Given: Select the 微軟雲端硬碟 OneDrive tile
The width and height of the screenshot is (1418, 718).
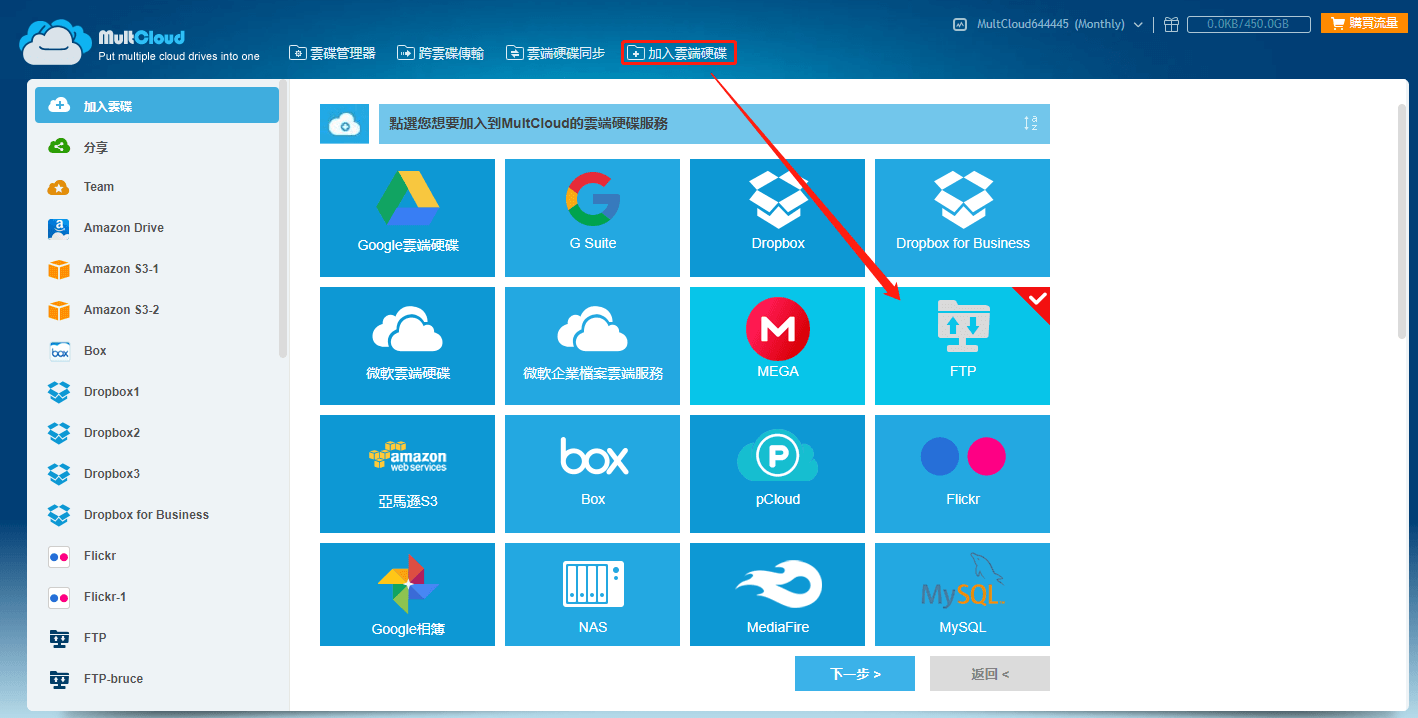Looking at the screenshot, I should [407, 346].
